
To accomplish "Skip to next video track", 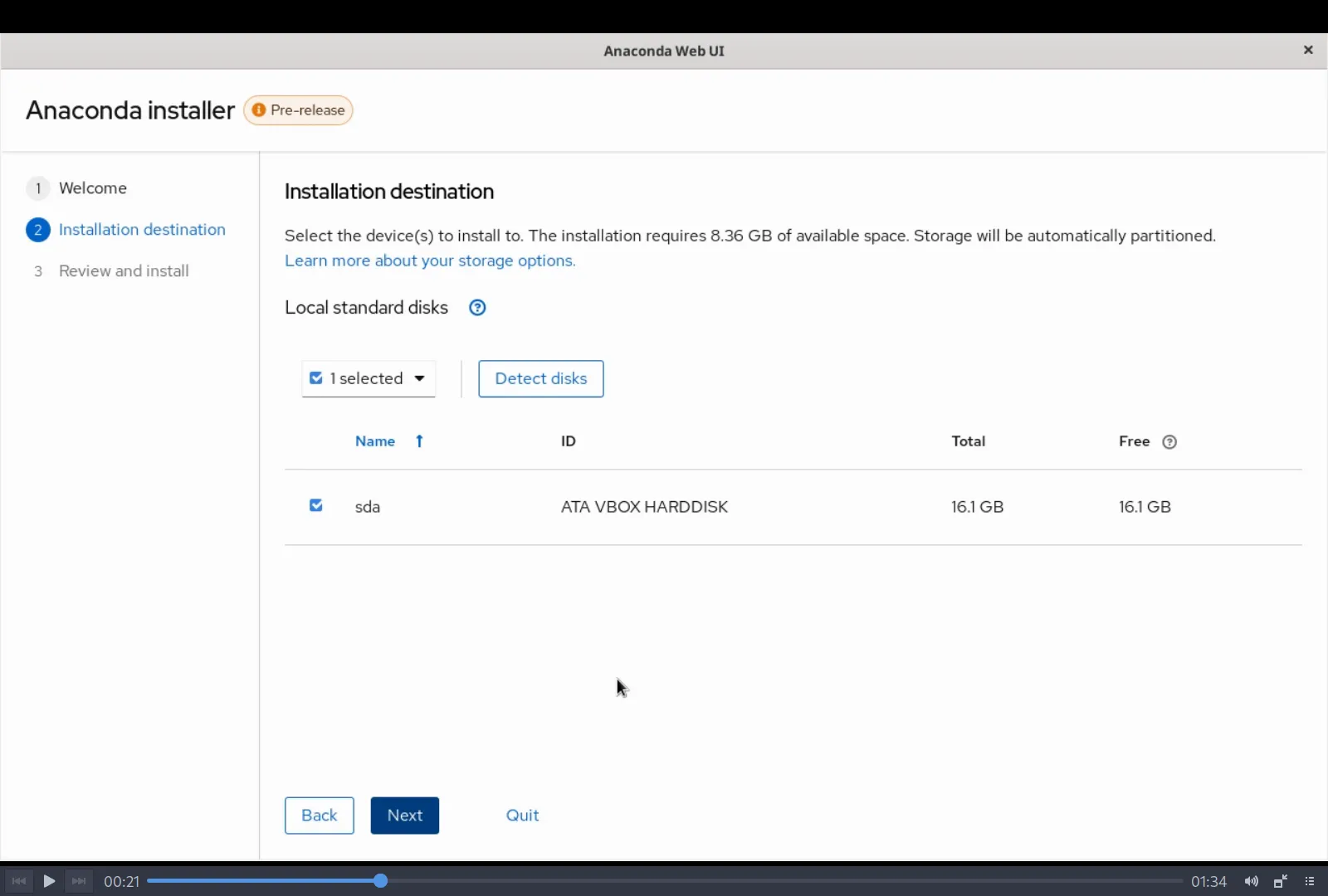I will point(79,881).
